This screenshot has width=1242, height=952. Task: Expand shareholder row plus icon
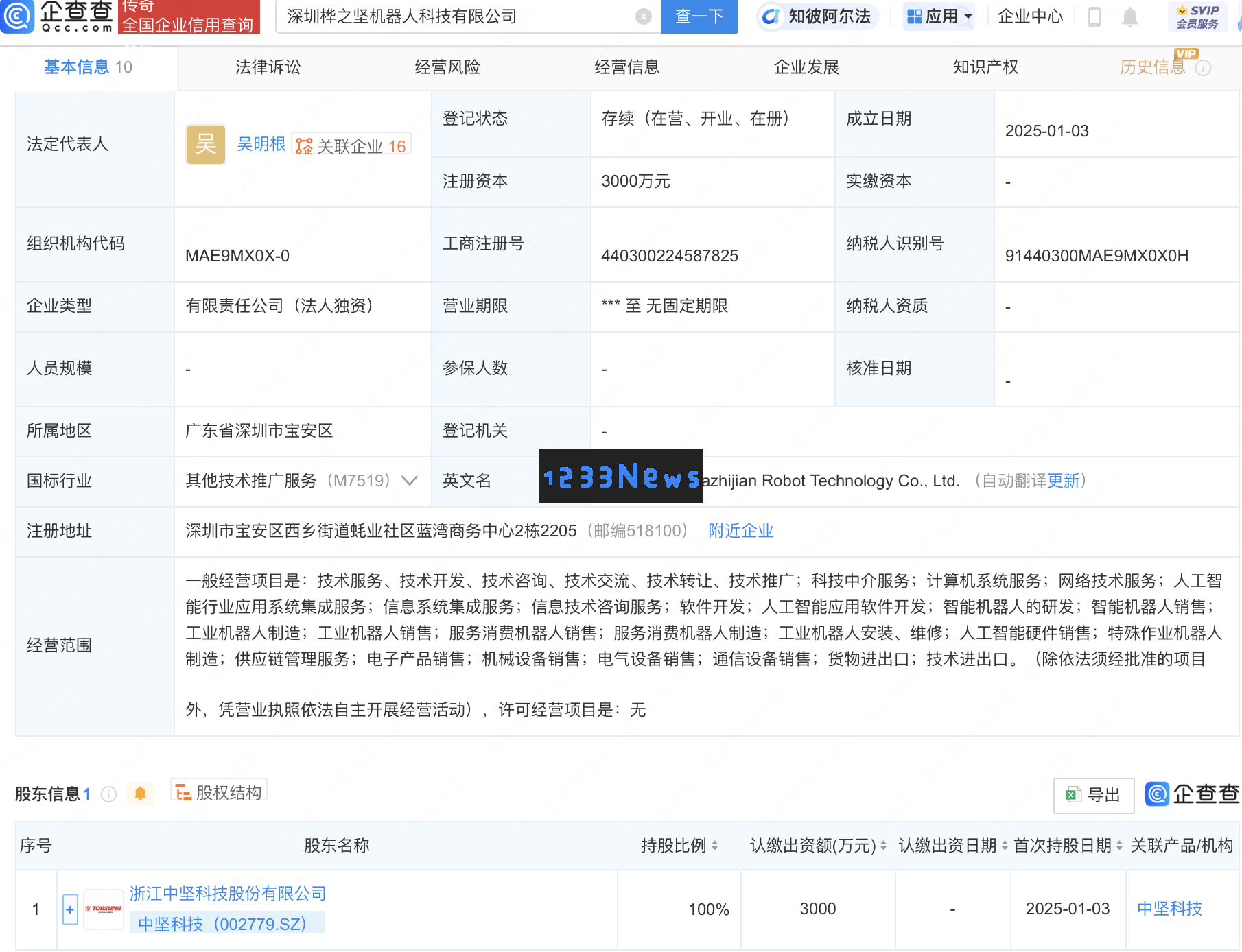click(70, 909)
